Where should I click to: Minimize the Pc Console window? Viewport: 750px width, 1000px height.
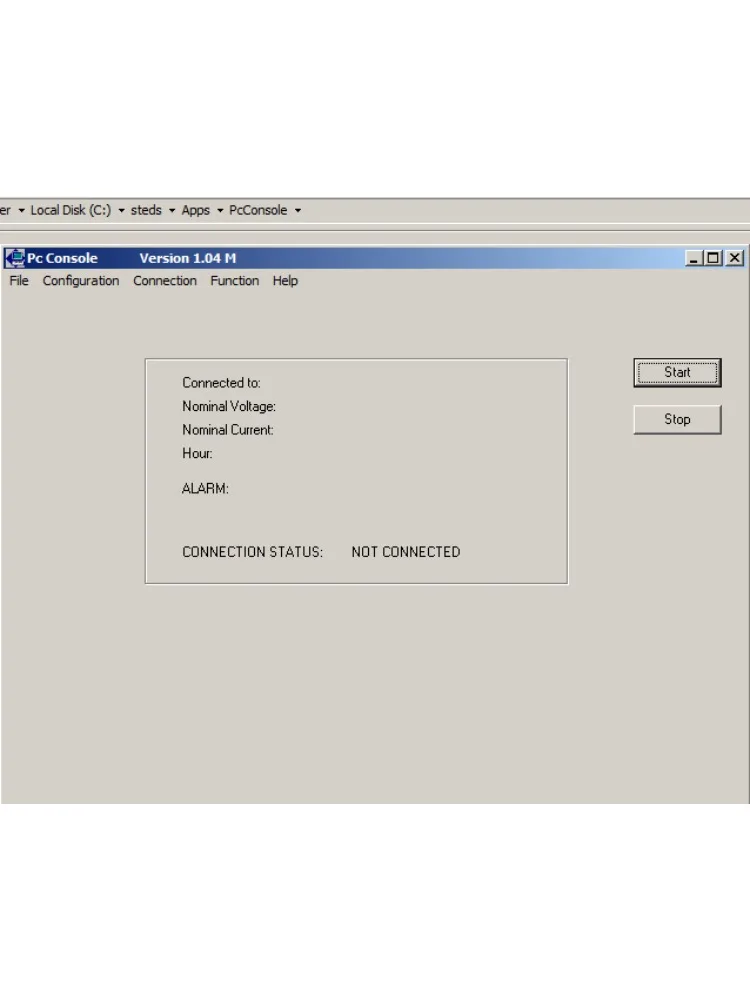694,258
